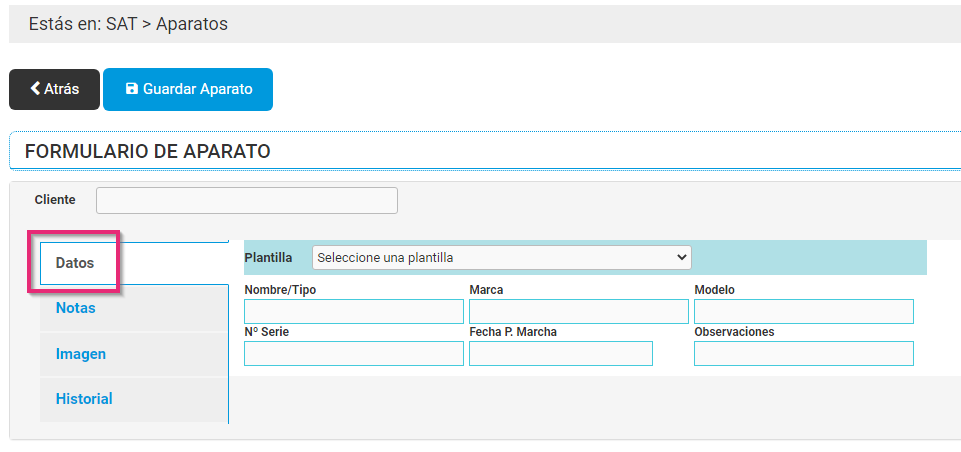Viewport: 961px width, 452px height.
Task: Click into the Marca field
Action: (578, 311)
